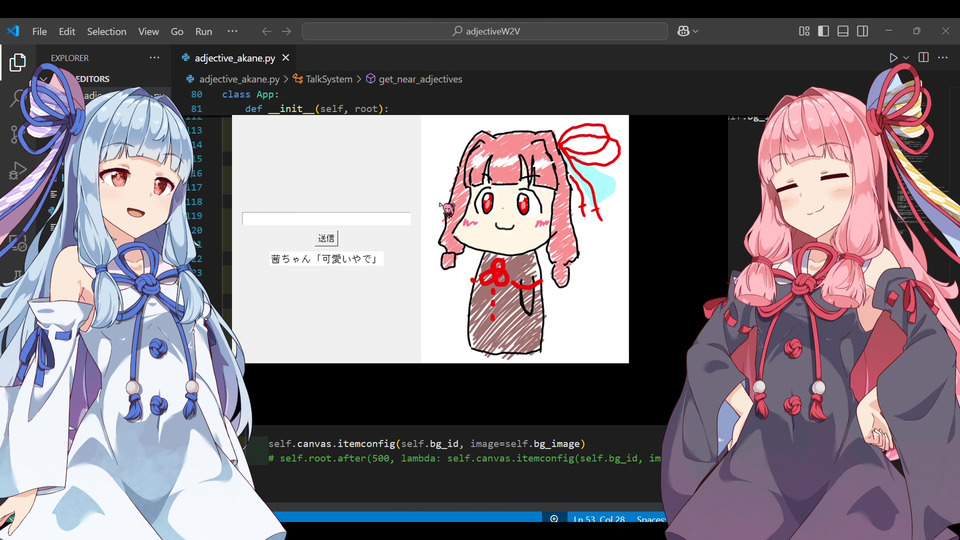
Task: Click the text entry field in app window
Action: (x=326, y=219)
